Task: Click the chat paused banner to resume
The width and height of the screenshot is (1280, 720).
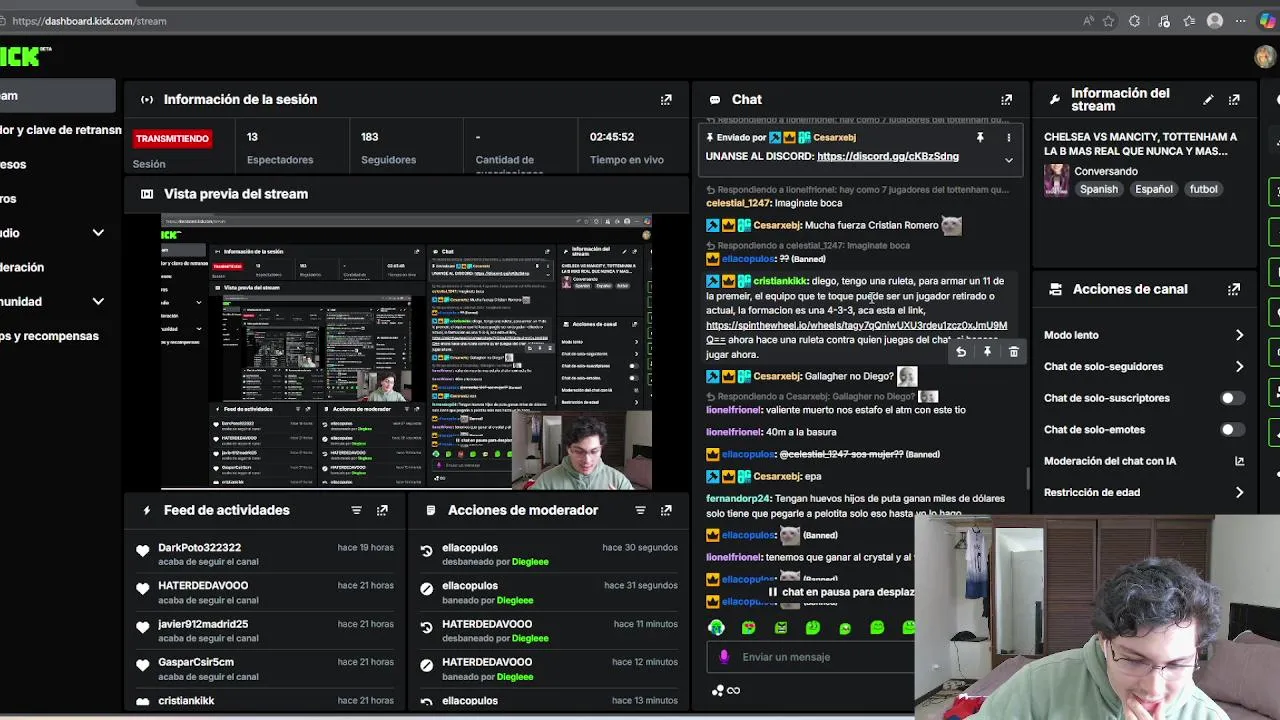Action: coord(841,592)
